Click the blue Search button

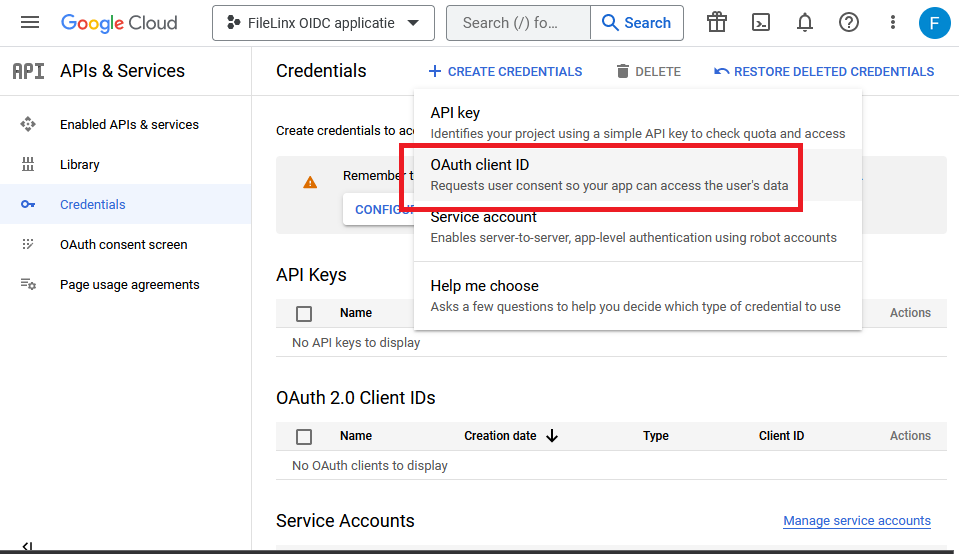point(637,23)
